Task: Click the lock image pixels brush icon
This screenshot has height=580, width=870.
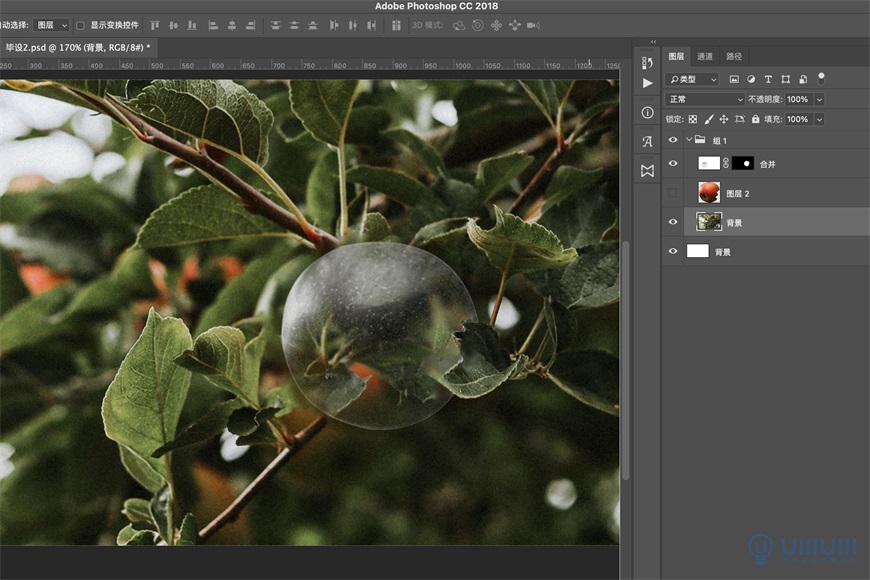Action: click(709, 119)
